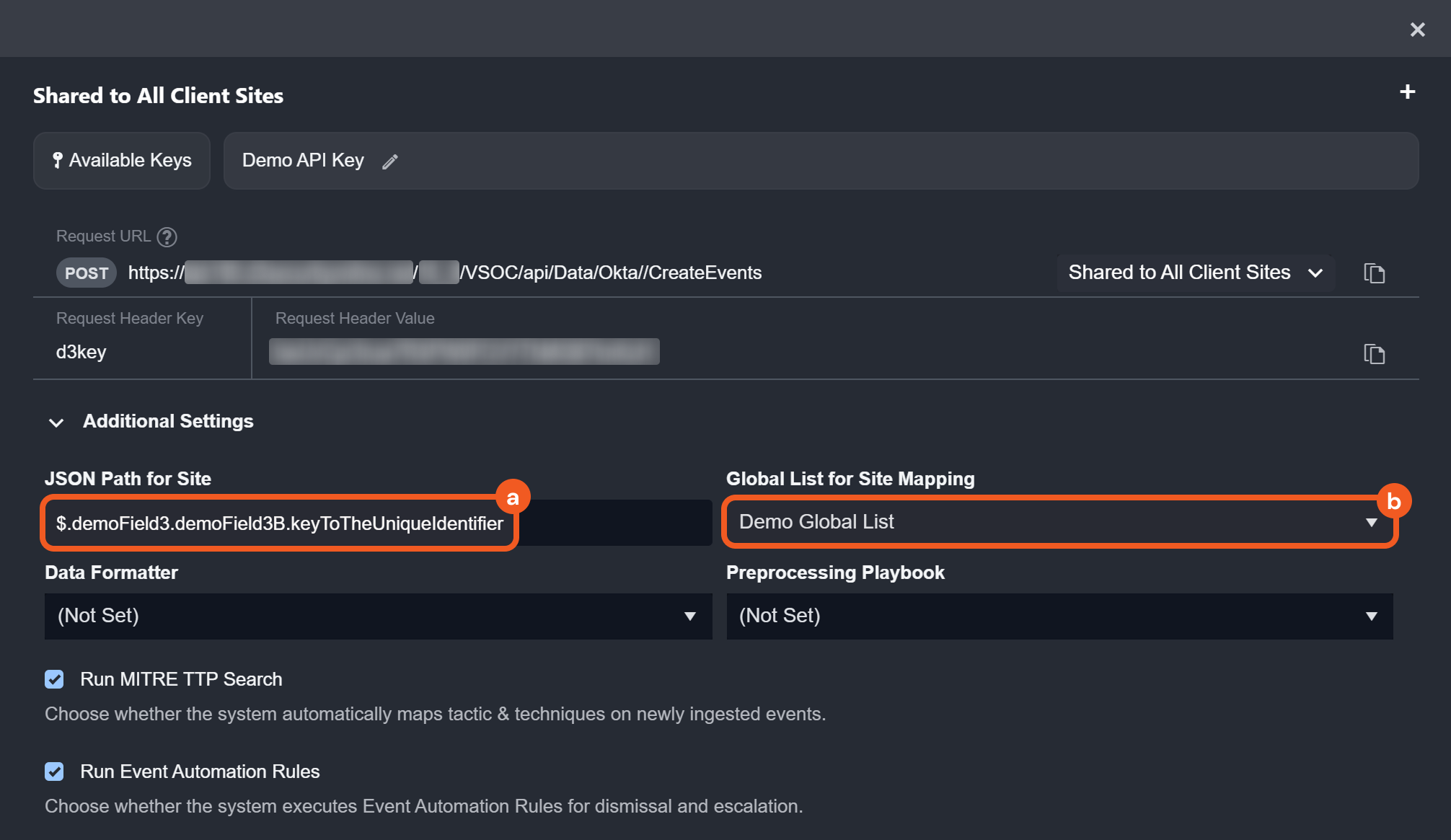Collapse the Additional Settings section
Image resolution: width=1451 pixels, height=840 pixels.
(x=56, y=423)
